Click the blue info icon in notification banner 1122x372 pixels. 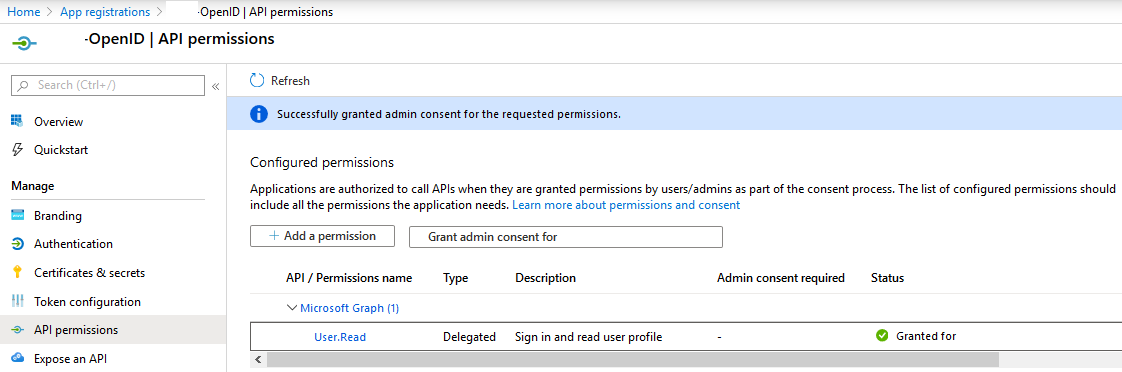tap(258, 114)
